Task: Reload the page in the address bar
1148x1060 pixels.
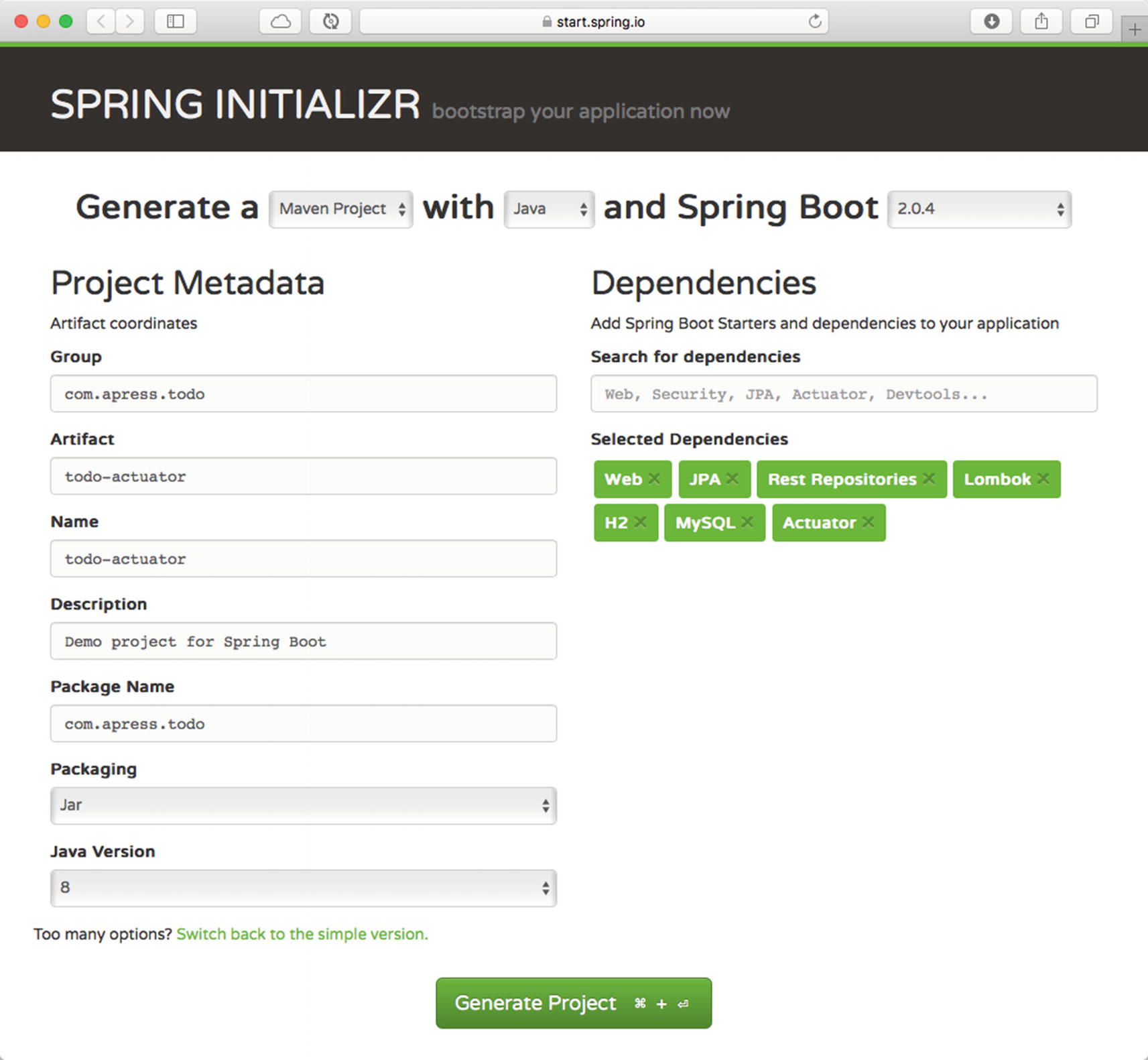Action: 814,21
